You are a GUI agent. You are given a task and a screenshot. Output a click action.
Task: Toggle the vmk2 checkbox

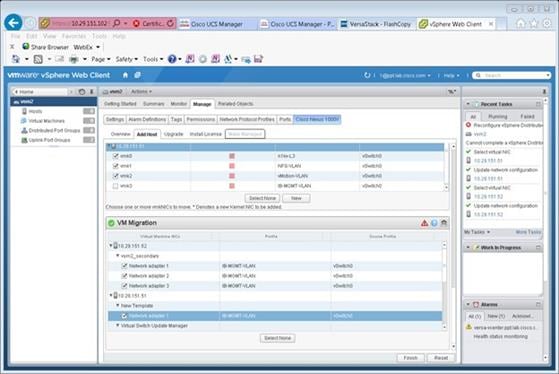click(x=116, y=176)
